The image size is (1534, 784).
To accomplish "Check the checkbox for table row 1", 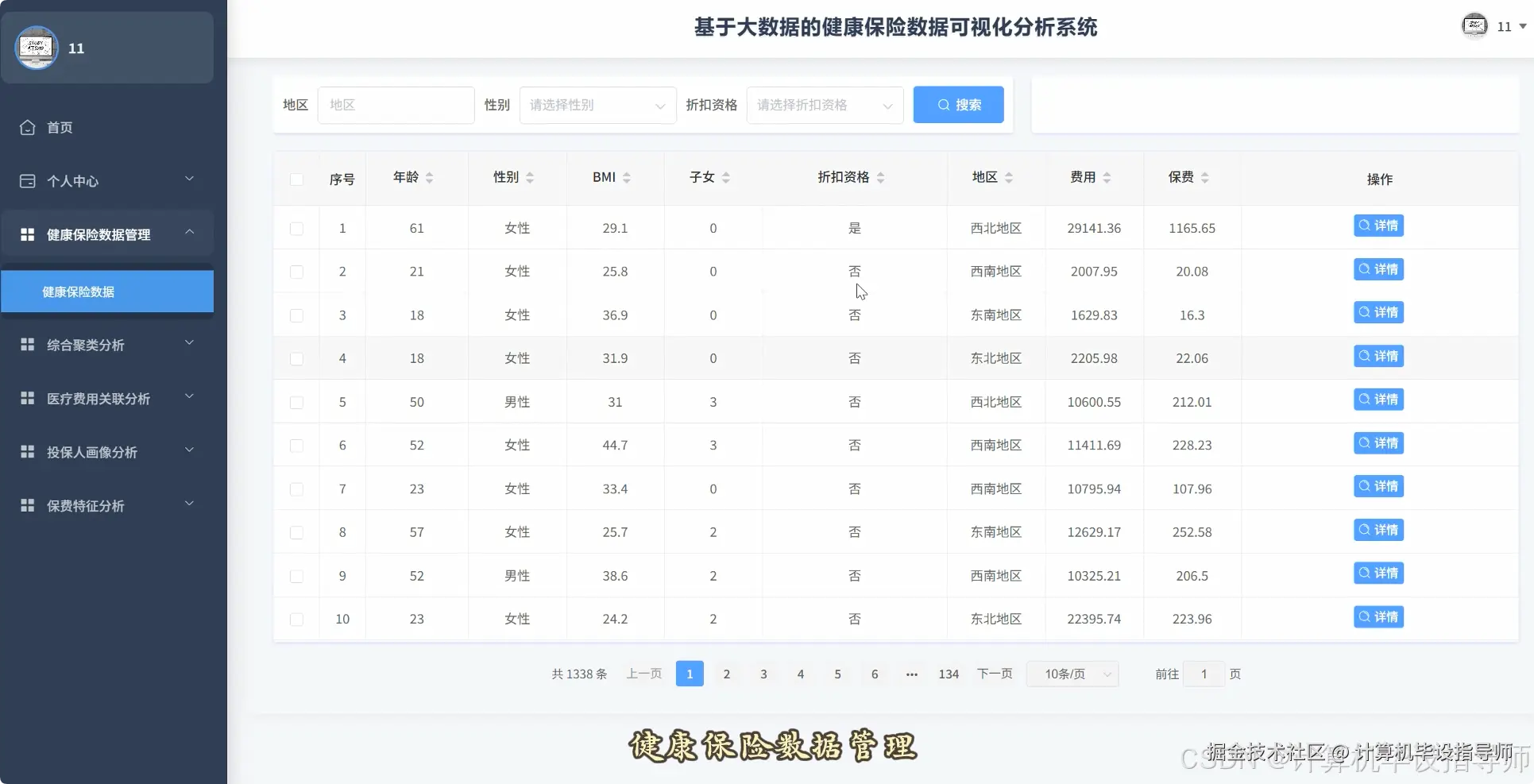I will click(x=296, y=228).
